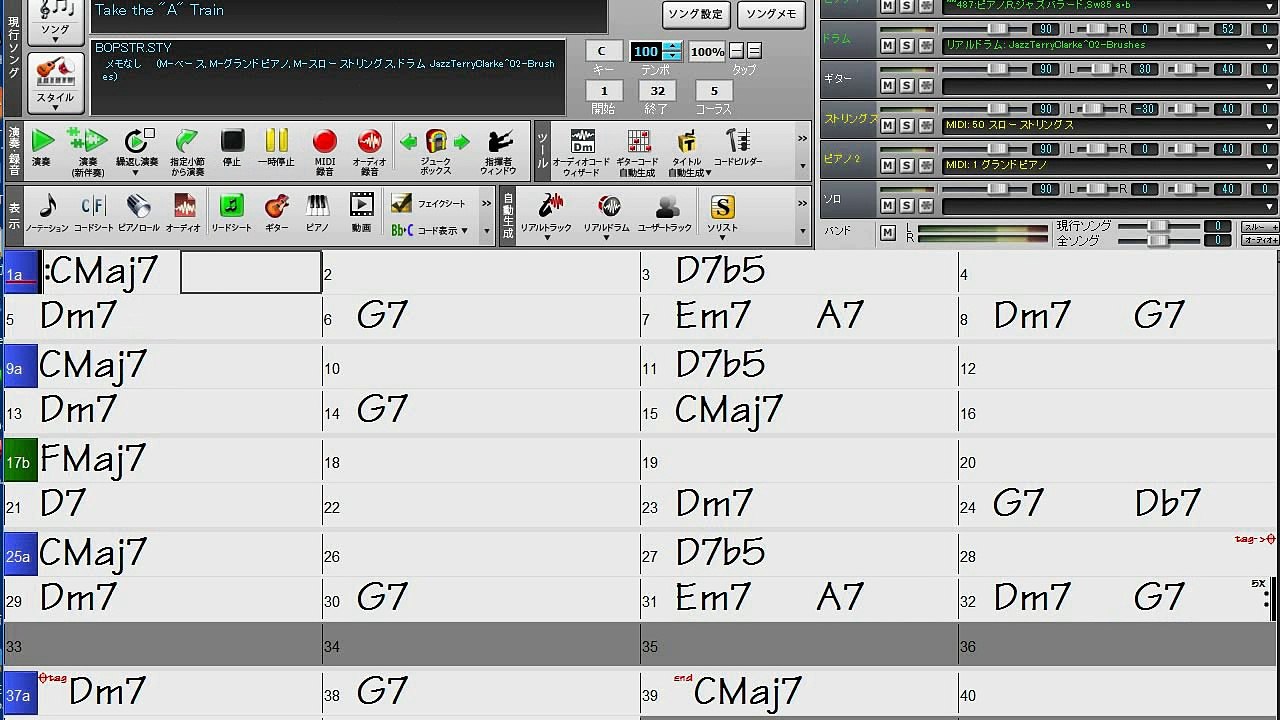Open the ギター track instrument dropdown
This screenshot has height=720, width=1280.
(1110, 85)
